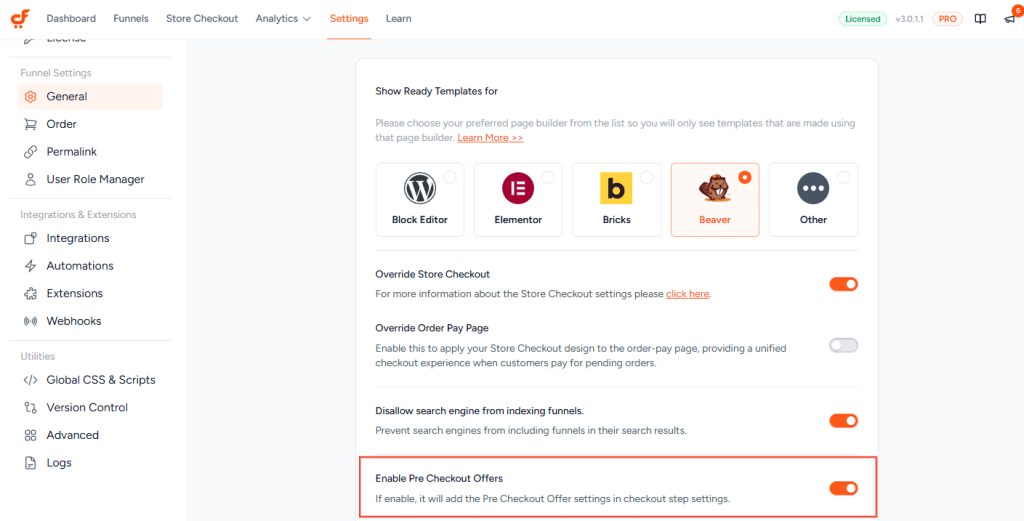Click the 'Enable Pre Checkout Offers' label
1024x521 pixels.
(439, 479)
